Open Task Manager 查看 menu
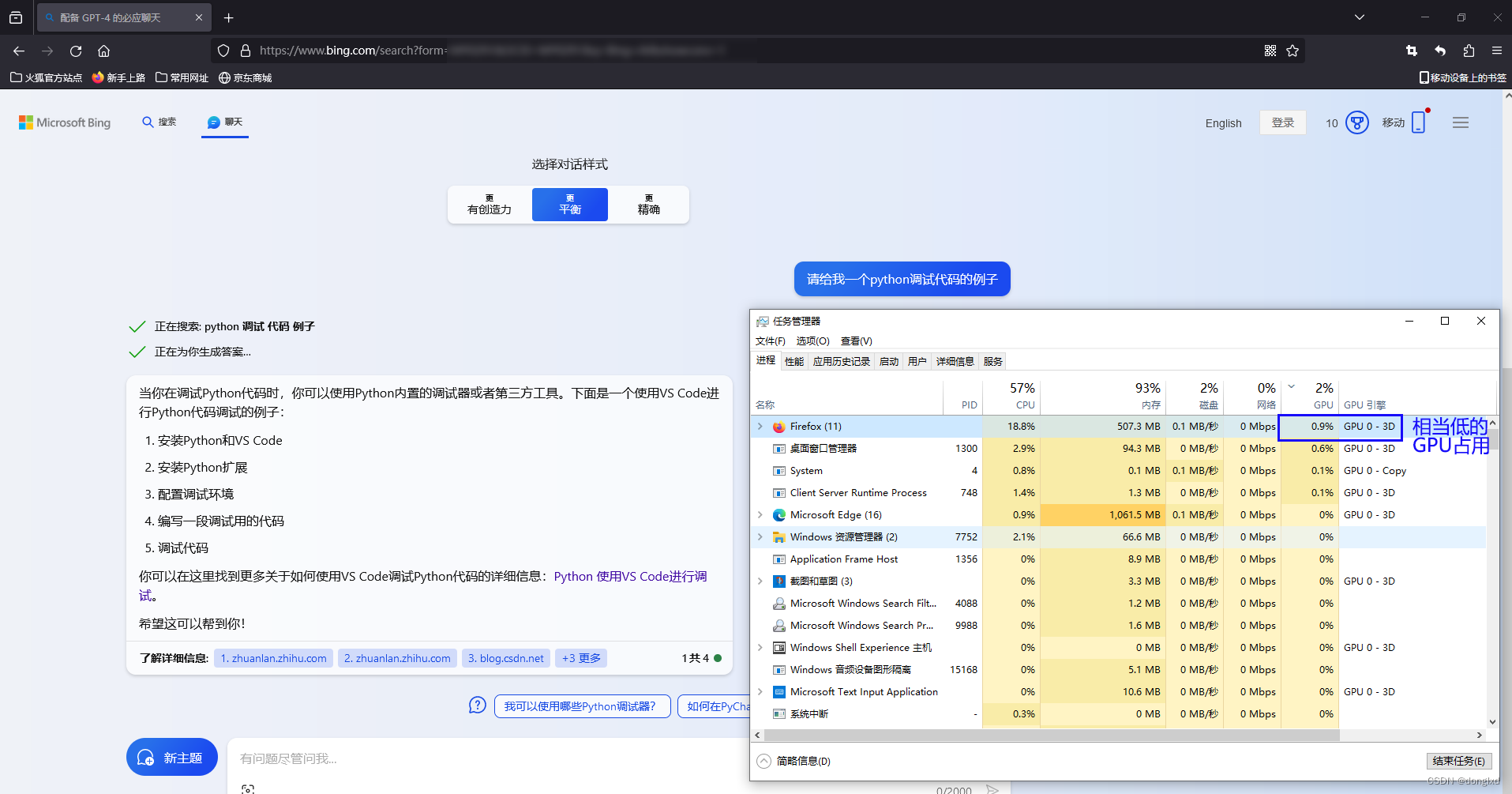Screen dimensions: 1512x794 857,341
